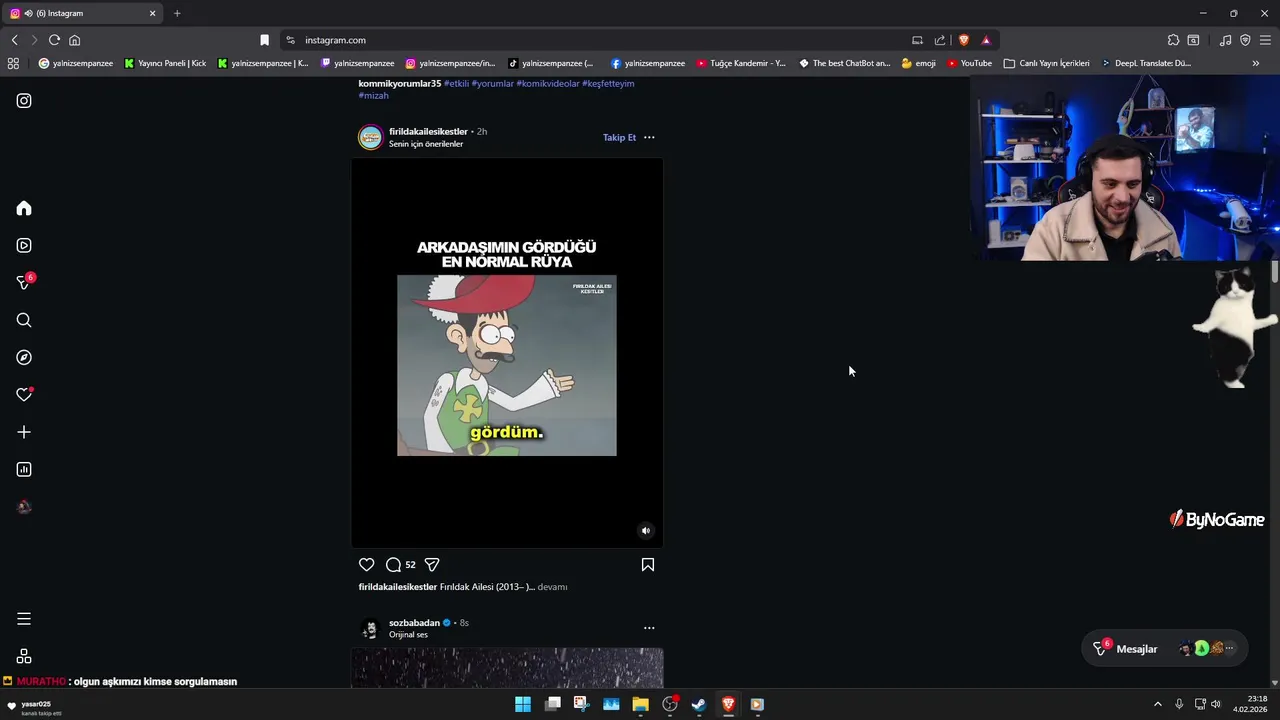Screen dimensions: 1280x720
Task: Open the dashboard chart icon in sidebar
Action: tap(24, 469)
